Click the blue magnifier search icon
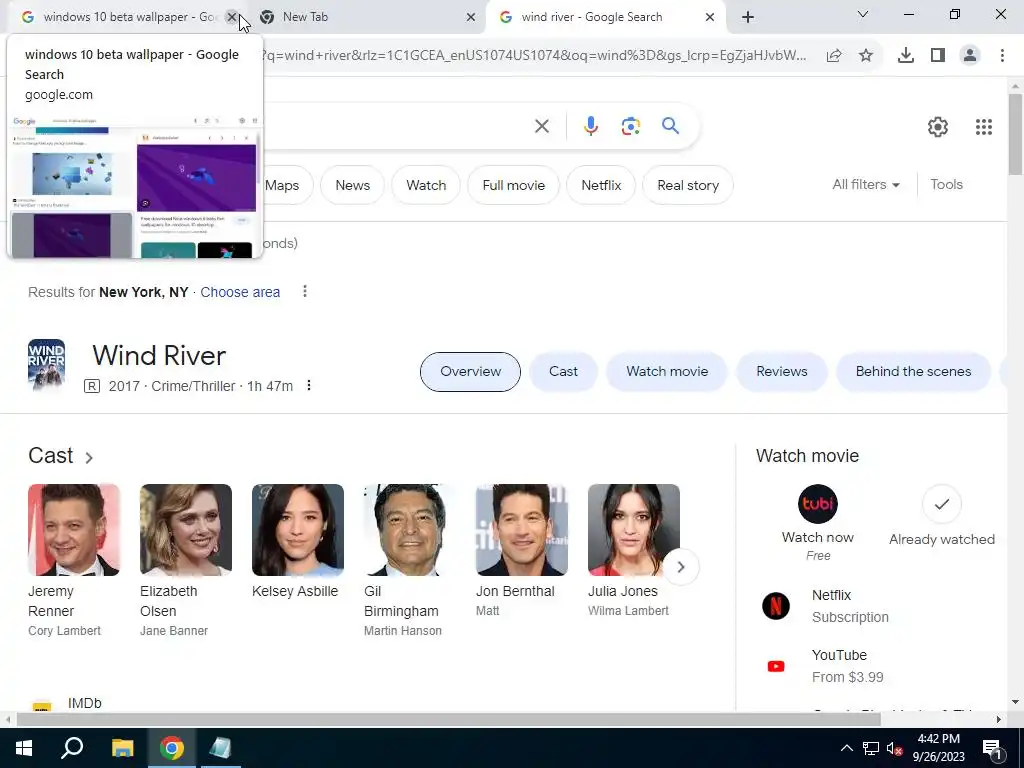 (x=670, y=125)
